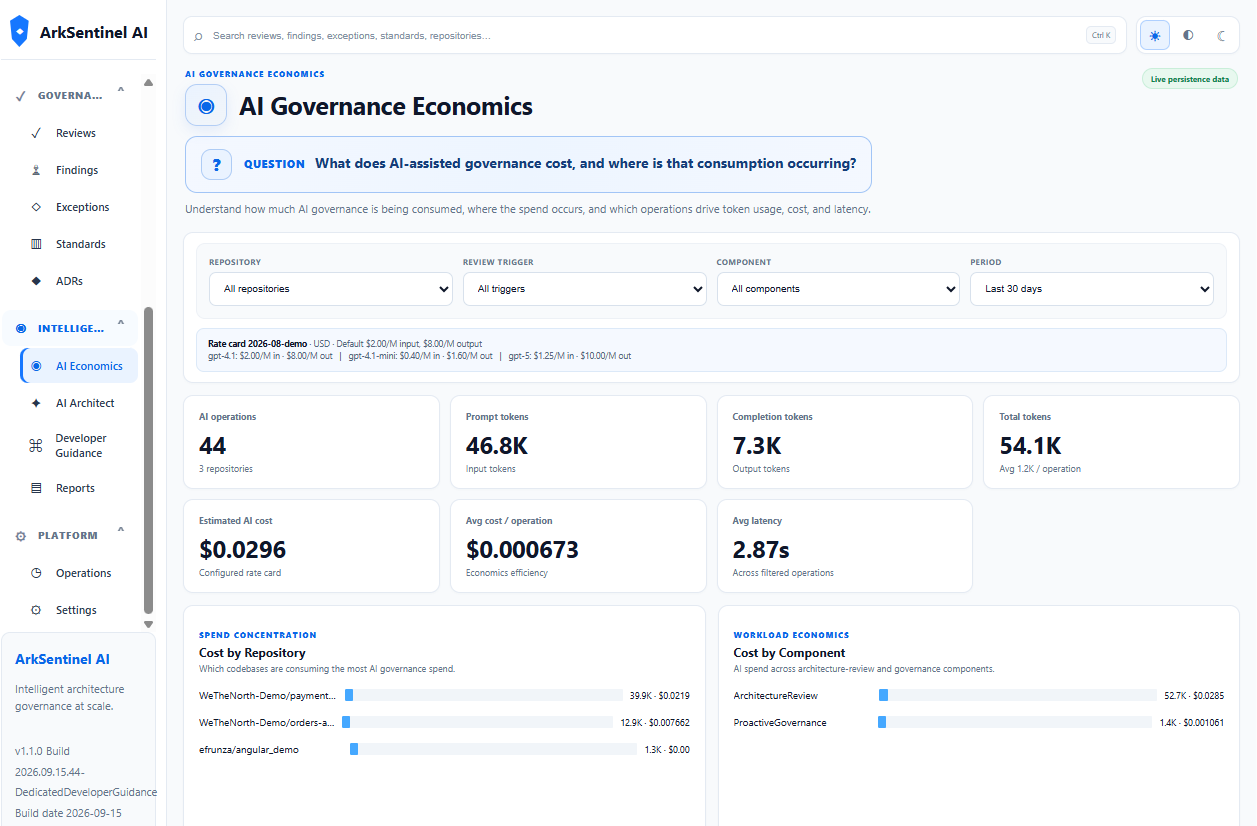Click the Prompt tokens card 46.8K
The width and height of the screenshot is (1257, 826).
click(578, 442)
